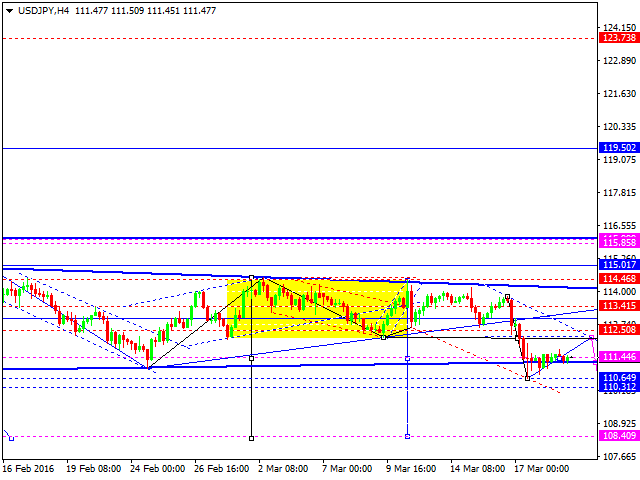Select the 123.738 red price label
This screenshot has width=640, height=480.
(620, 38)
